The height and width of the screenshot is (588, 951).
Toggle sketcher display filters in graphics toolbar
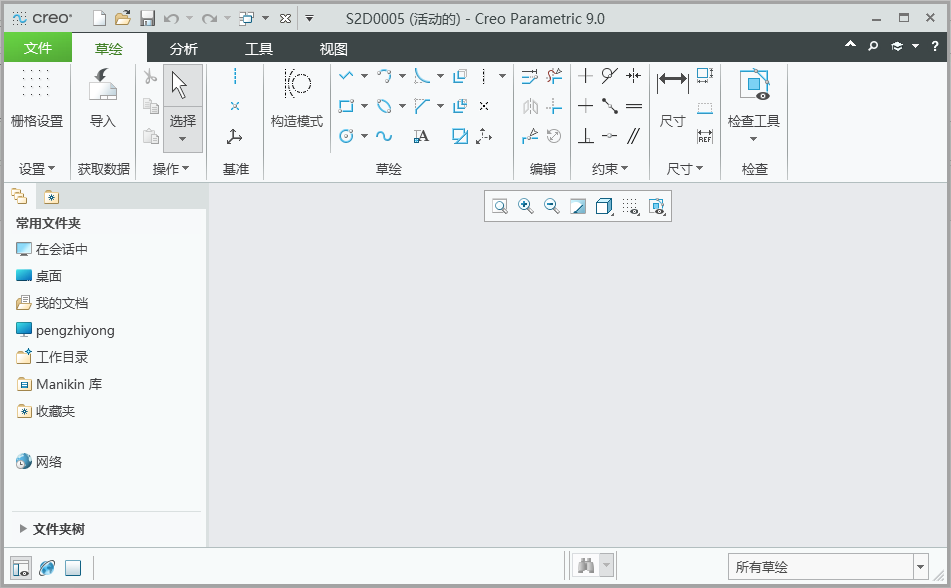657,207
